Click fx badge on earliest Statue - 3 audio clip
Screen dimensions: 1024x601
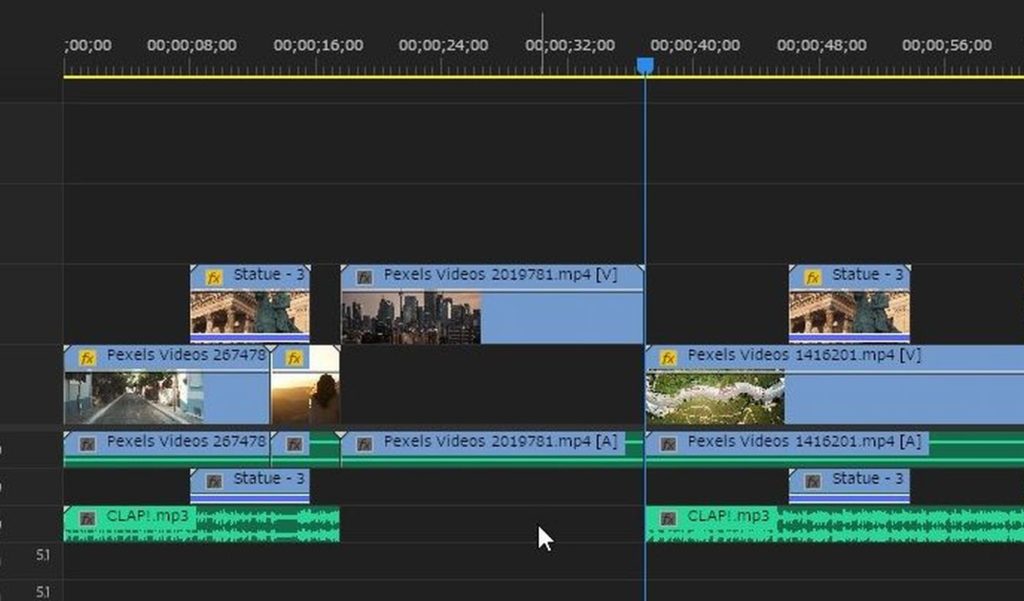[214, 481]
